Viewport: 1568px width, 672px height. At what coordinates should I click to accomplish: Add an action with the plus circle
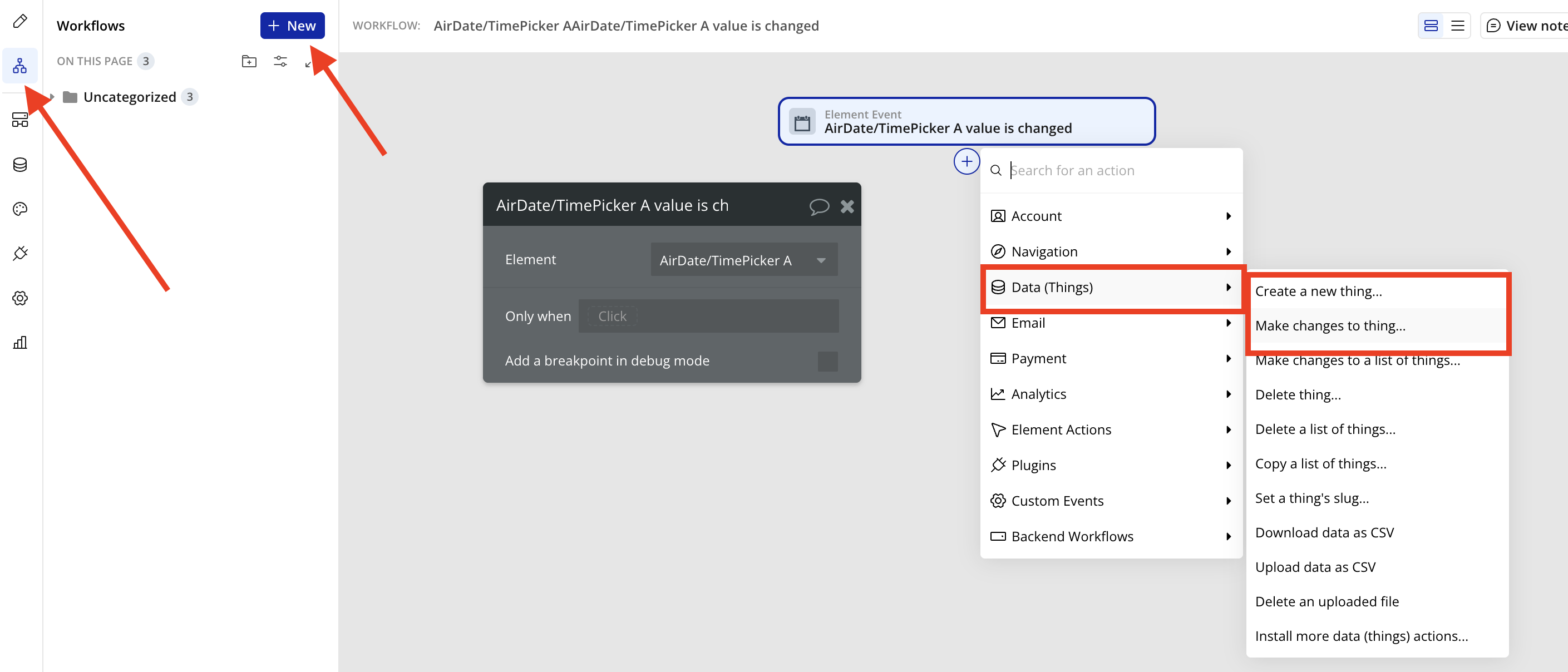pyautogui.click(x=967, y=162)
